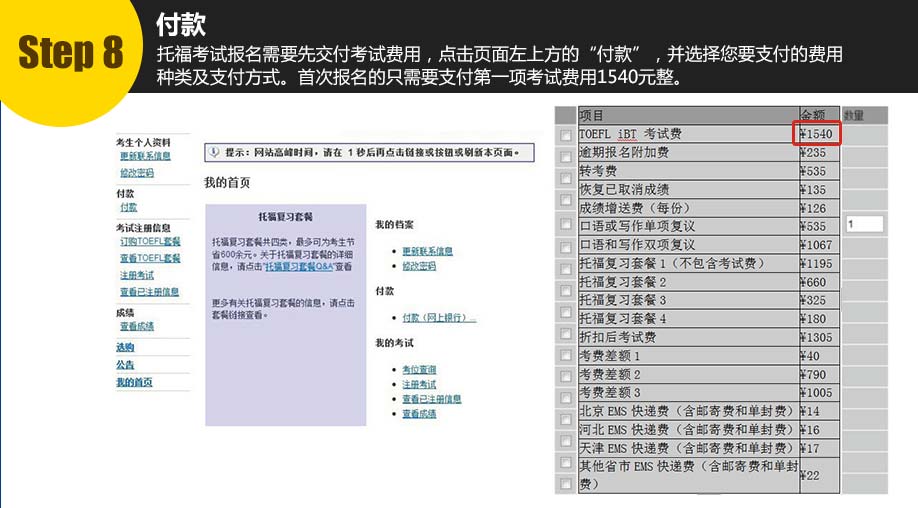Click the 托福复习套餐 2 item name

[623, 282]
